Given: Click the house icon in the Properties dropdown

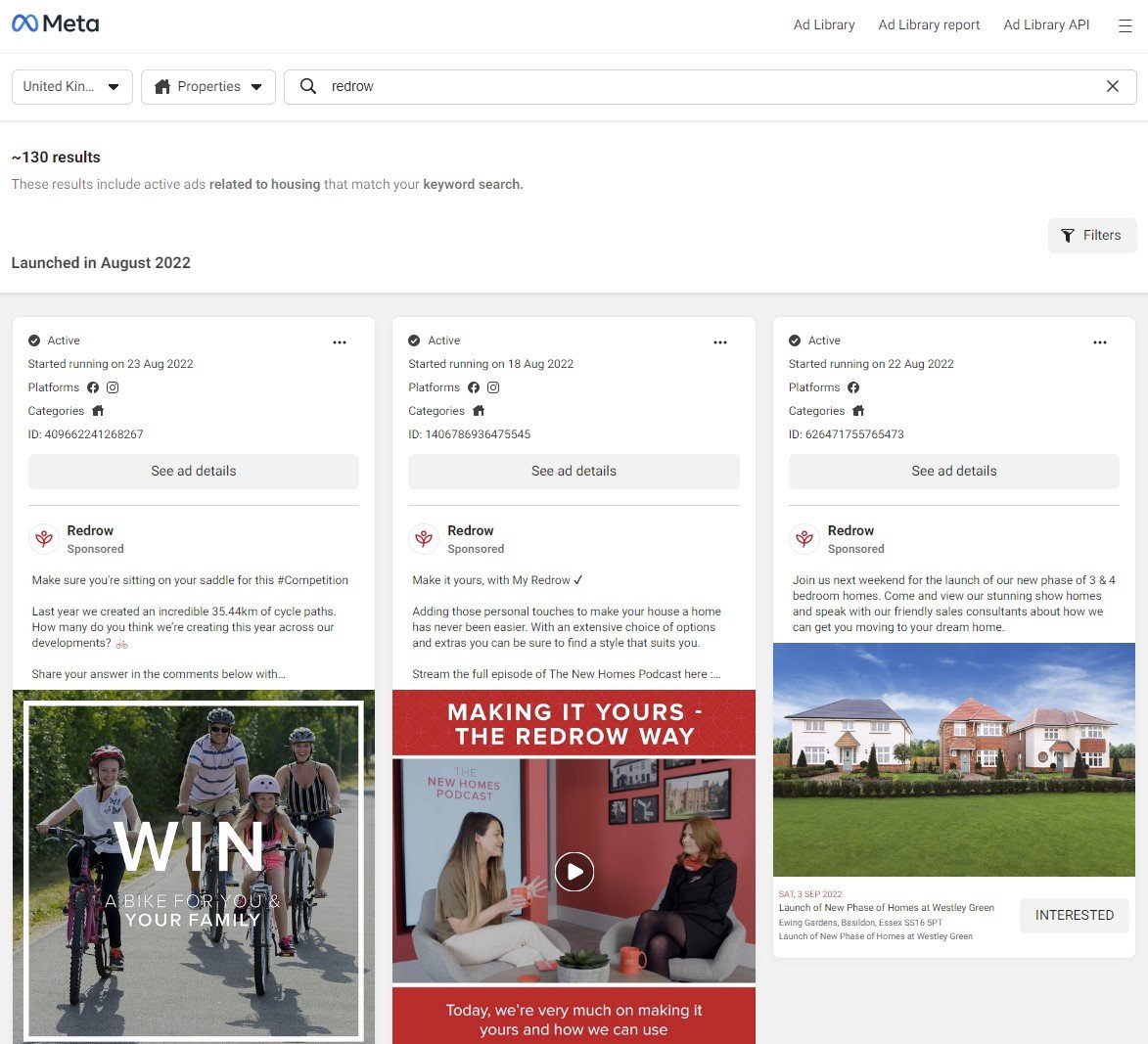Looking at the screenshot, I should [162, 86].
